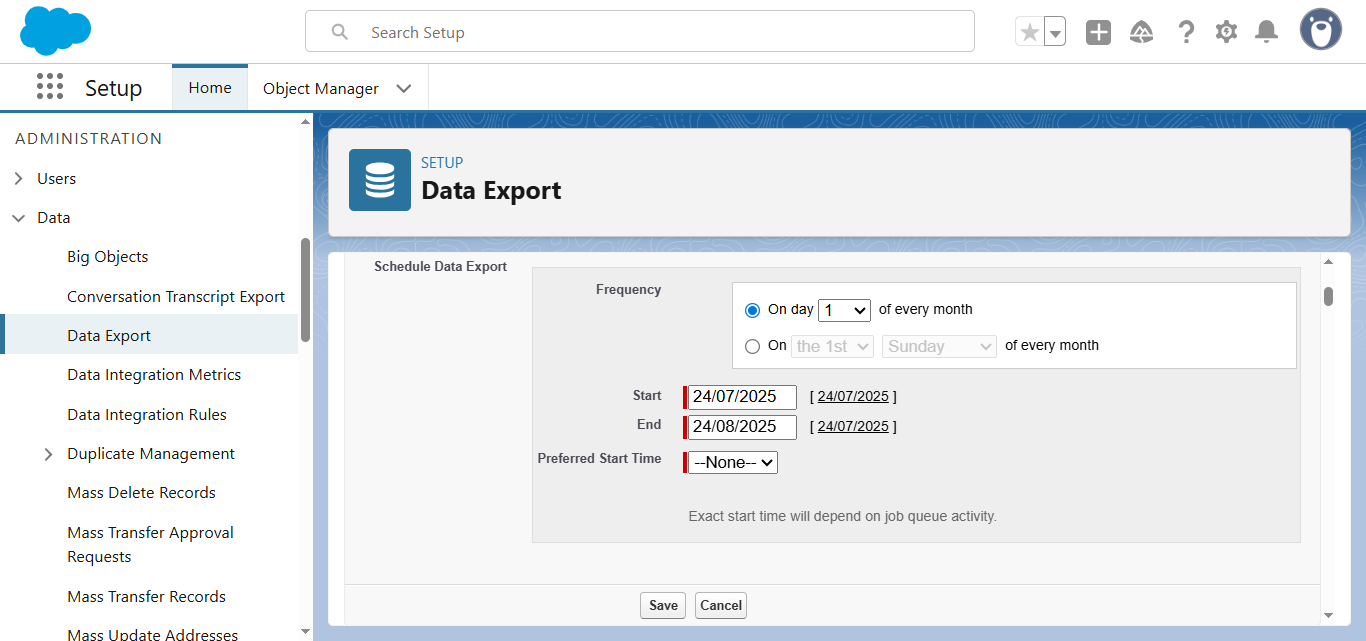
Task: Select the 'On day' radio button
Action: point(753,310)
